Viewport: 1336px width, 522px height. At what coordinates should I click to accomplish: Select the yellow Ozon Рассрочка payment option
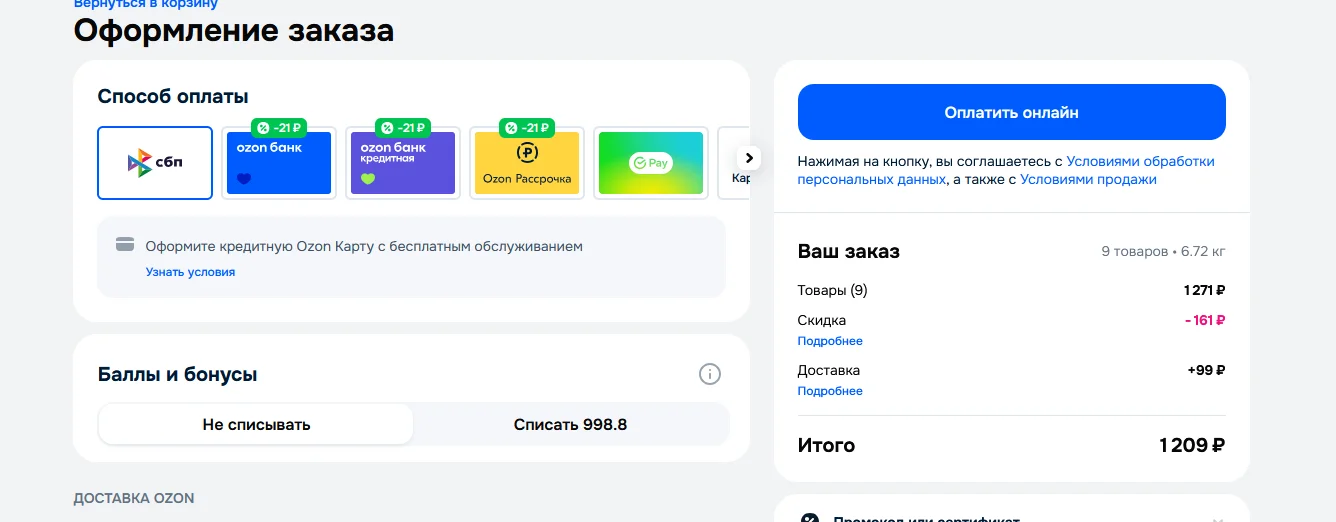tap(527, 163)
